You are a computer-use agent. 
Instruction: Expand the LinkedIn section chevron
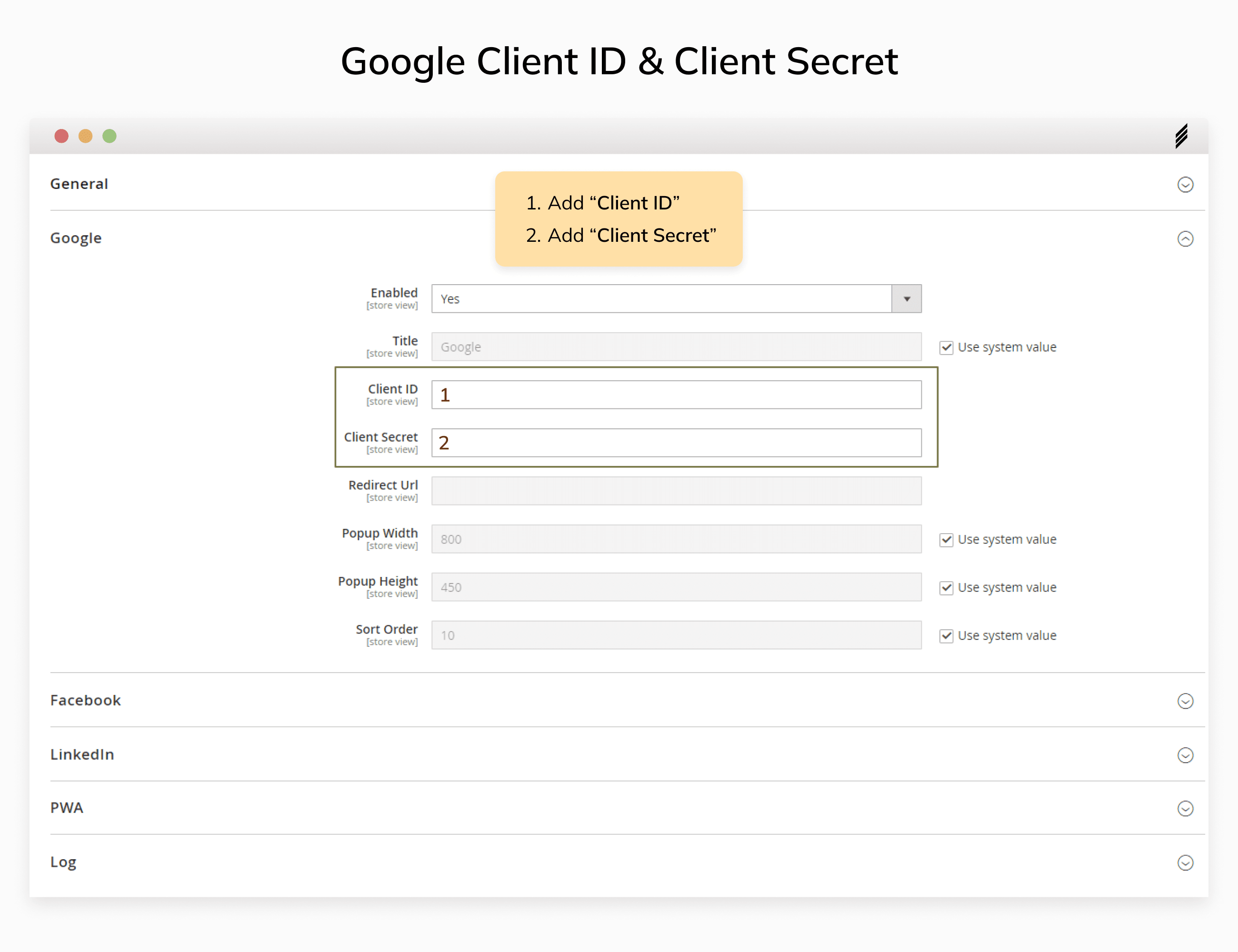(1185, 755)
